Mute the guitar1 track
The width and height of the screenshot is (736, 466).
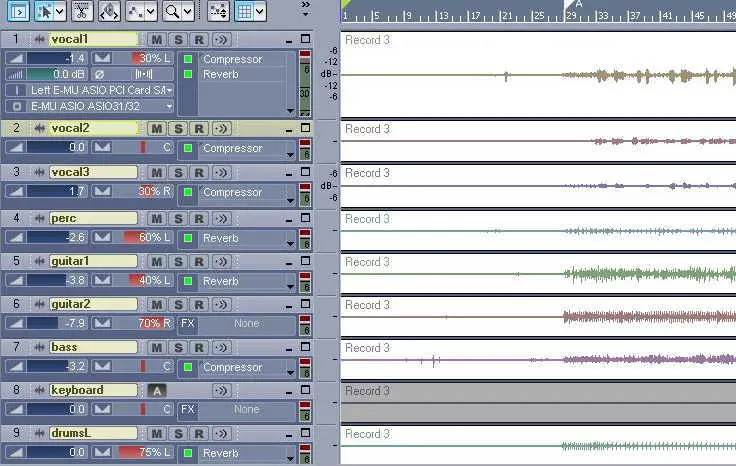tap(157, 262)
